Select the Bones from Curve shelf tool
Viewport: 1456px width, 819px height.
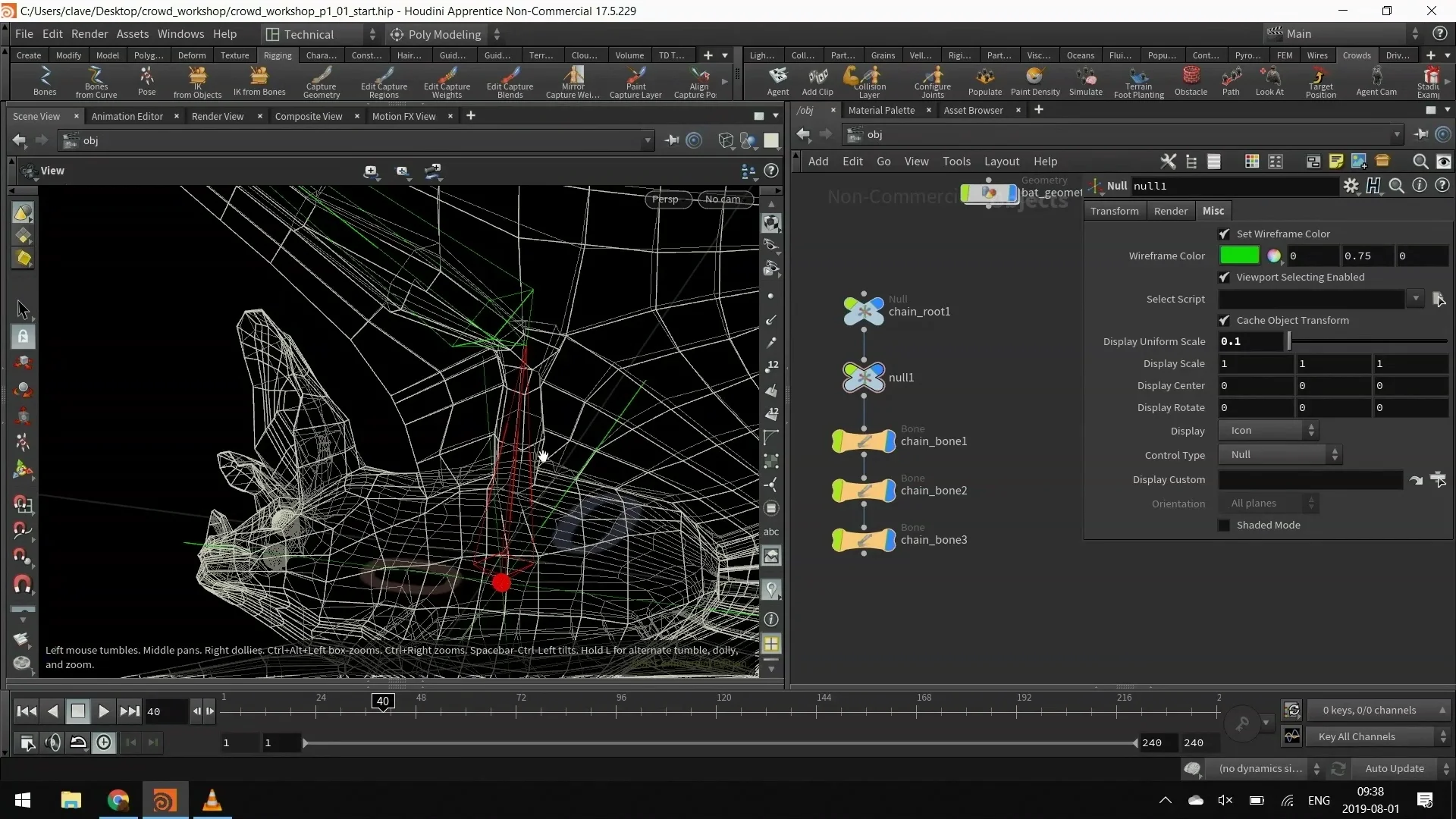95,82
